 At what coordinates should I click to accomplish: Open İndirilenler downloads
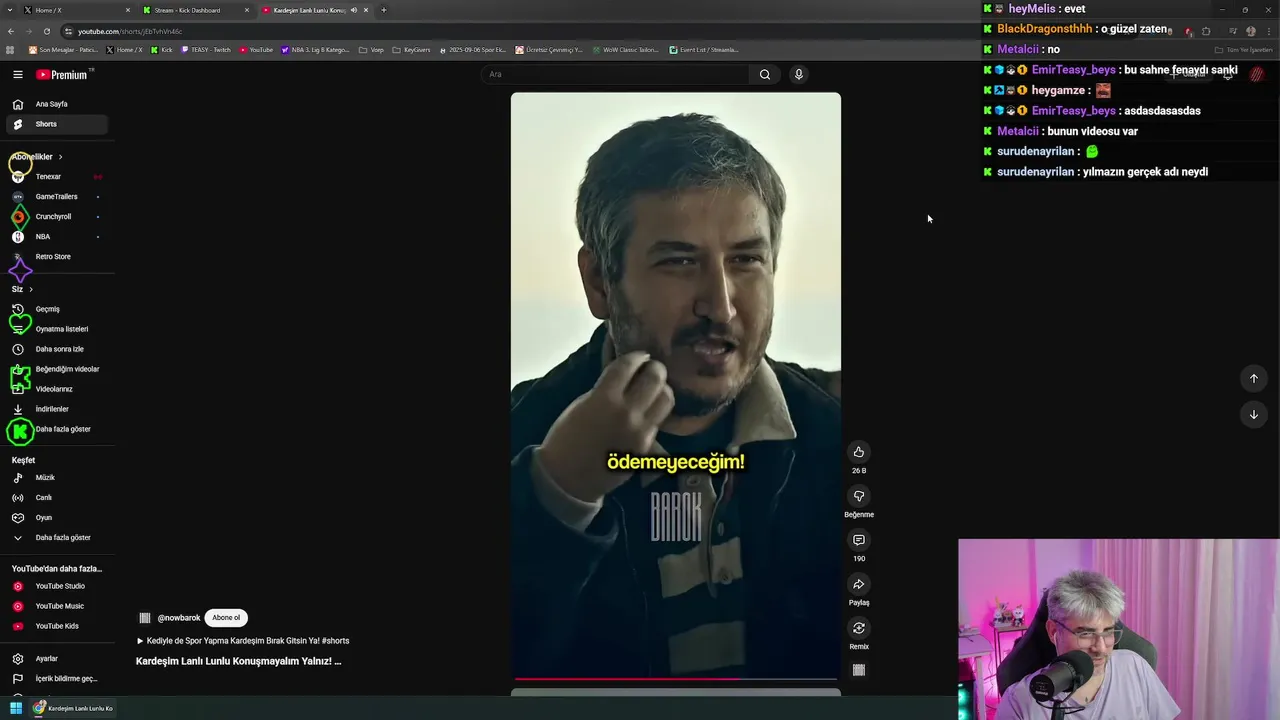pos(56,409)
